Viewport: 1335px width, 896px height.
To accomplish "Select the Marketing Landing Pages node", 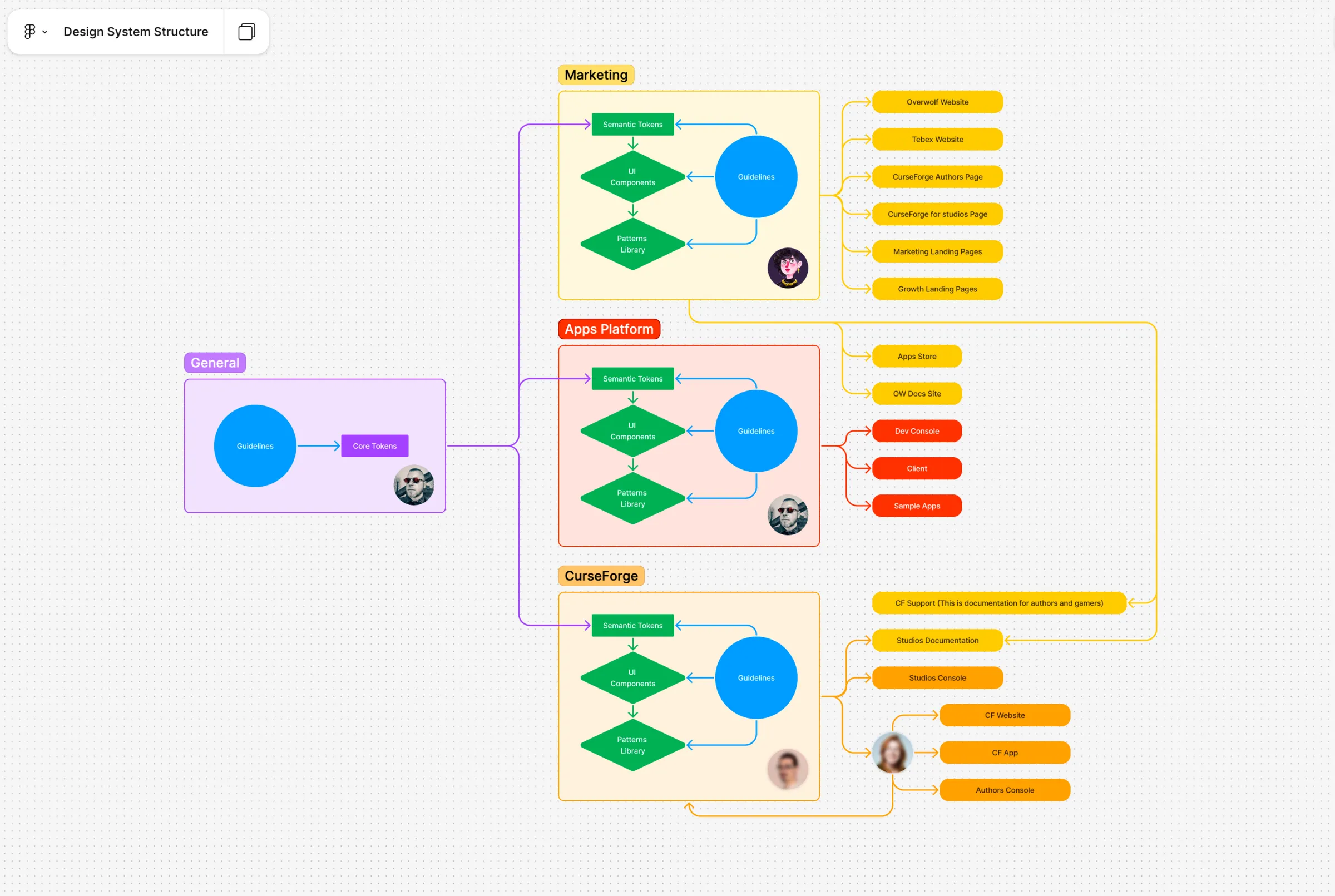I will pyautogui.click(x=938, y=251).
